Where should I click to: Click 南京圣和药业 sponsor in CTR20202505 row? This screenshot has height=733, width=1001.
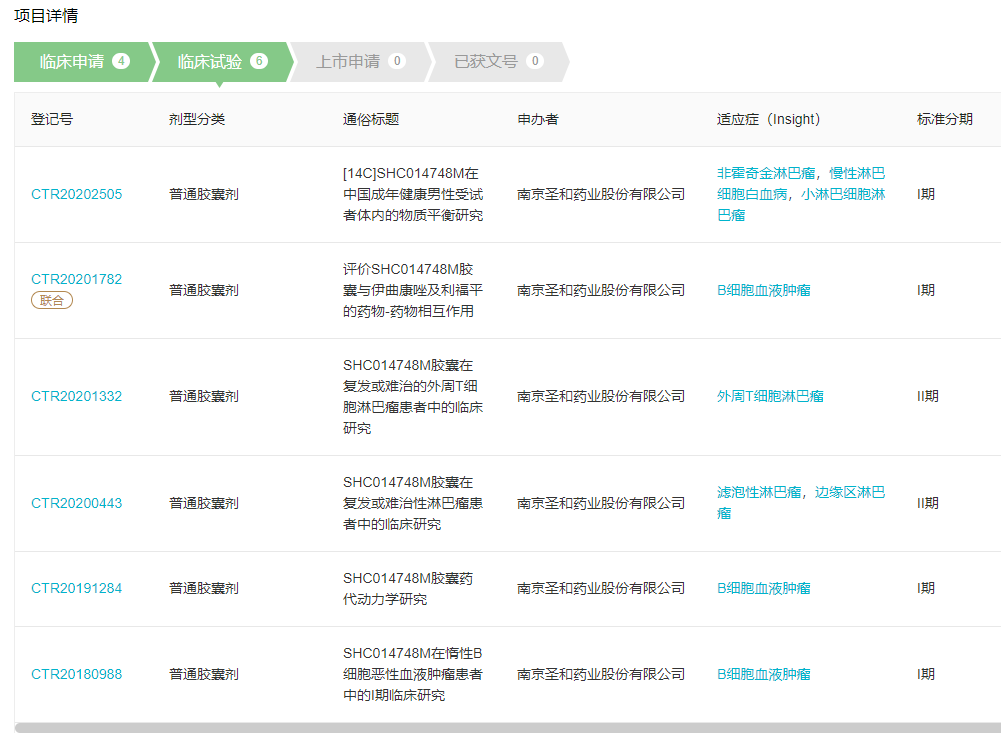click(x=601, y=194)
